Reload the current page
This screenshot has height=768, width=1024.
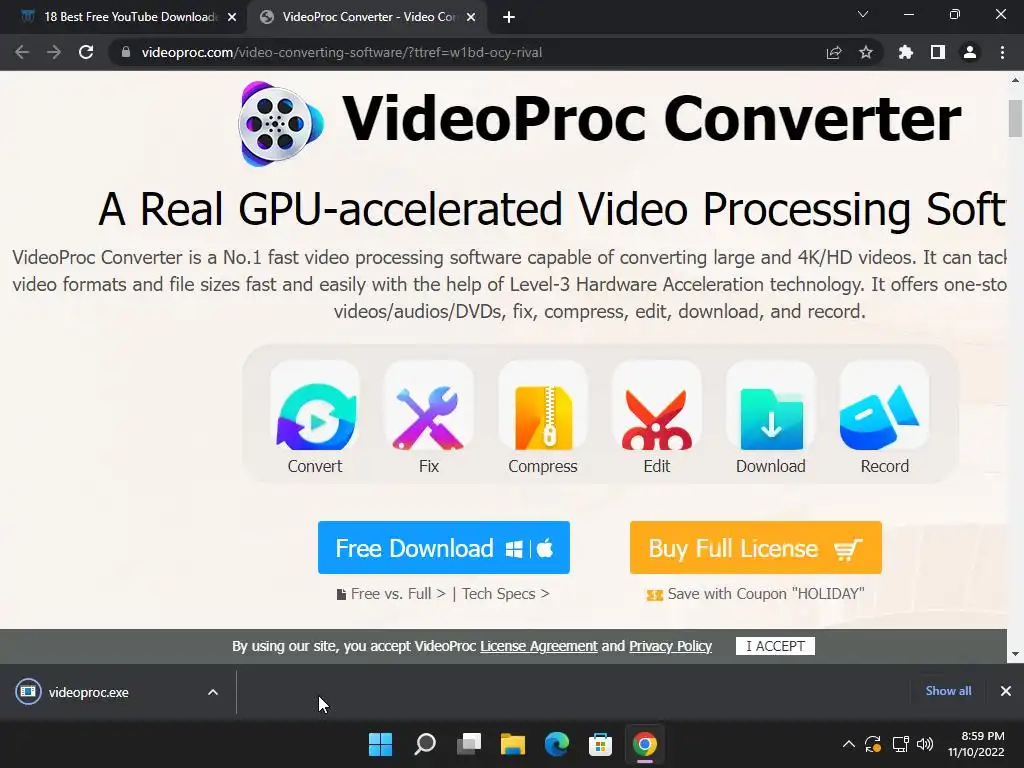coord(86,52)
